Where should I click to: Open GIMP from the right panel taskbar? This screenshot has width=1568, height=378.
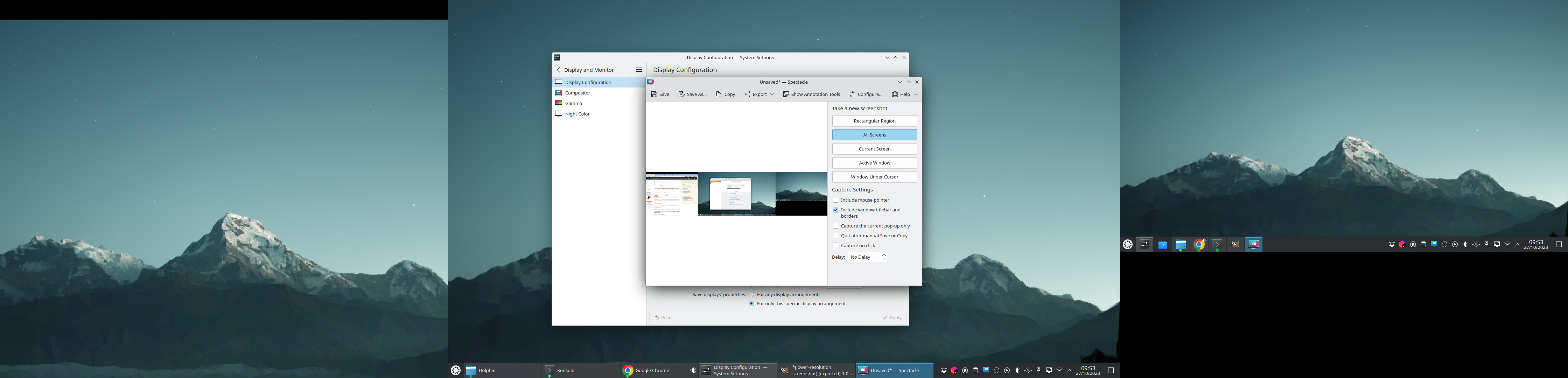click(1235, 245)
